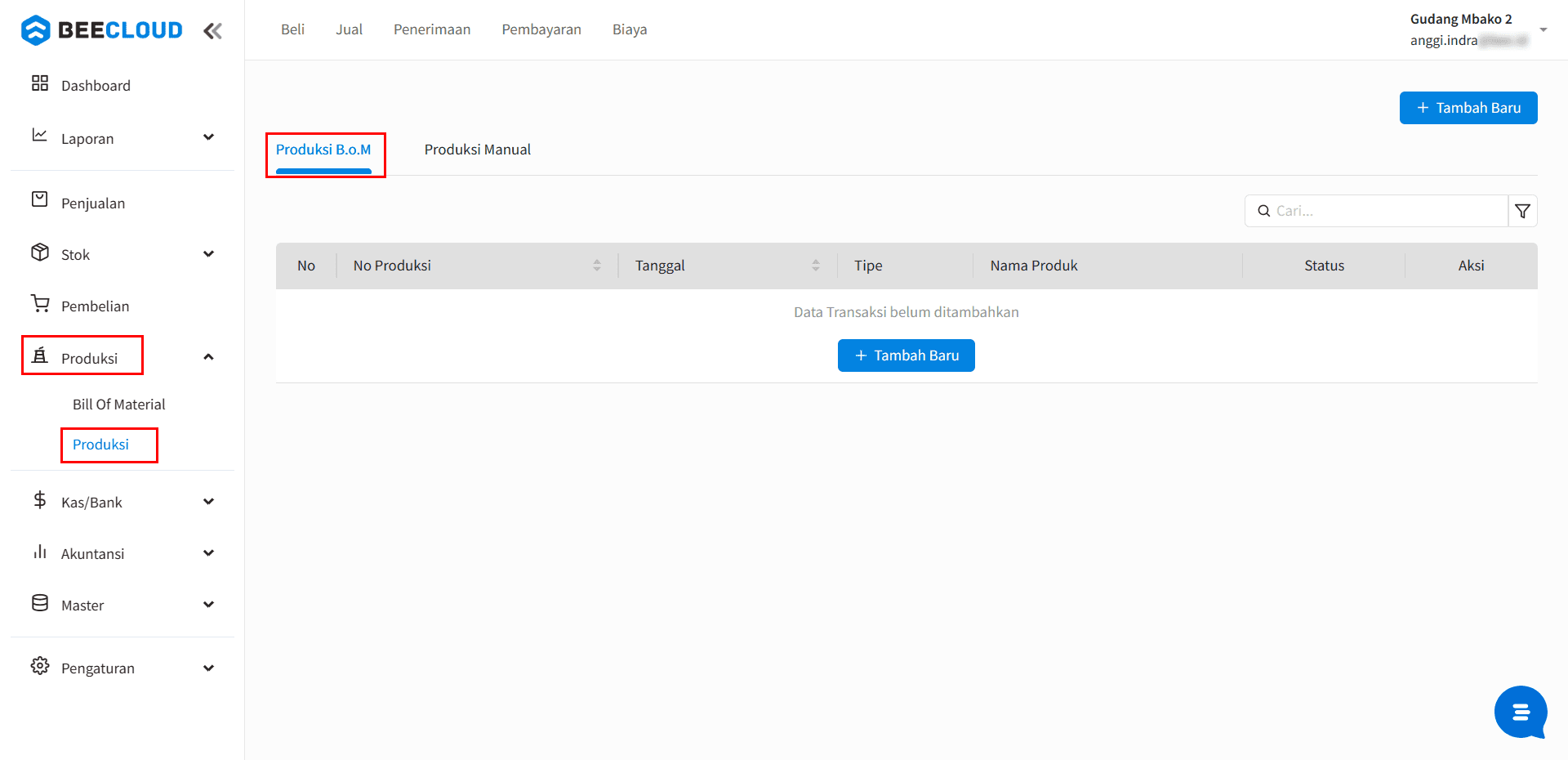
Task: Click the Pengaturan gear icon
Action: pyautogui.click(x=39, y=666)
